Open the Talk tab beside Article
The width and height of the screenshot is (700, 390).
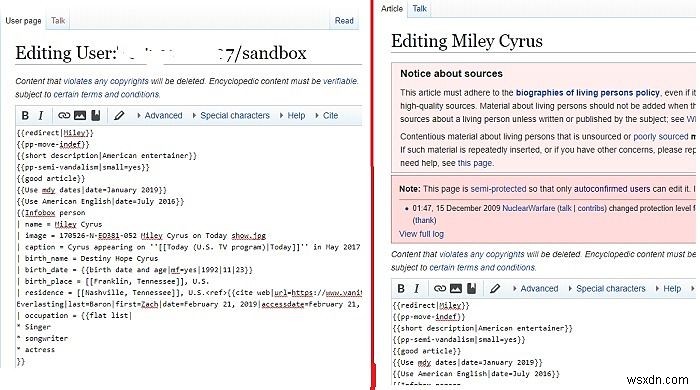click(x=420, y=8)
